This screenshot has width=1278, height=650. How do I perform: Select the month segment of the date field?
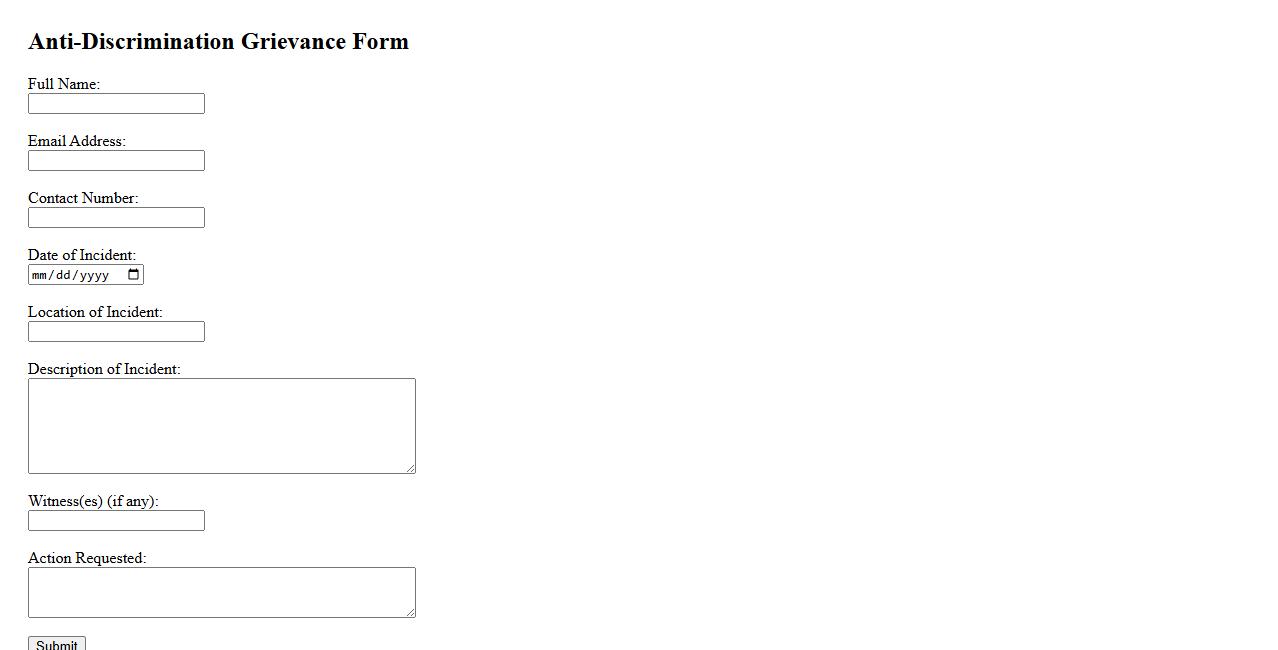click(x=40, y=275)
